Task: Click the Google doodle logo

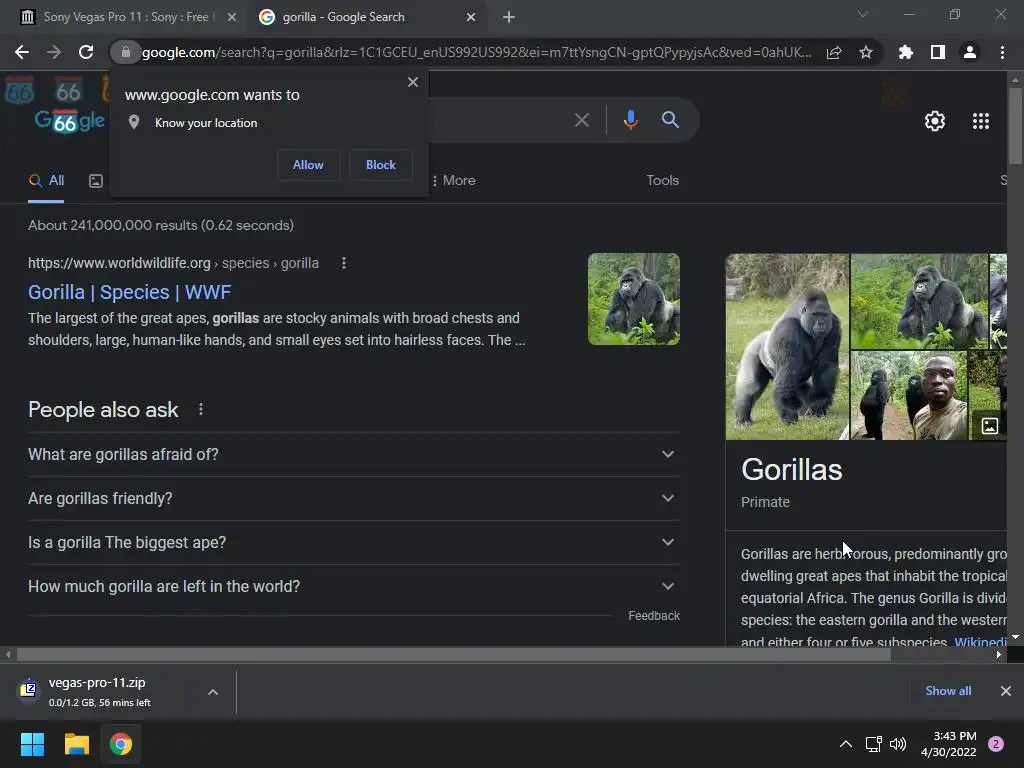Action: coord(69,120)
